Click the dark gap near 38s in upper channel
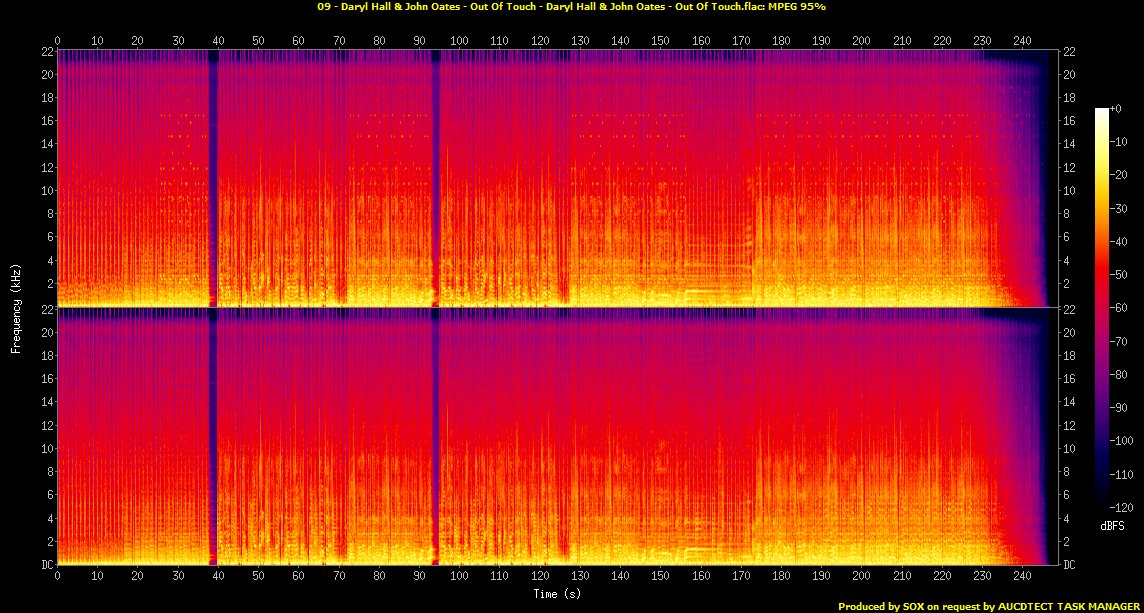Image resolution: width=1144 pixels, height=613 pixels. coord(211,180)
